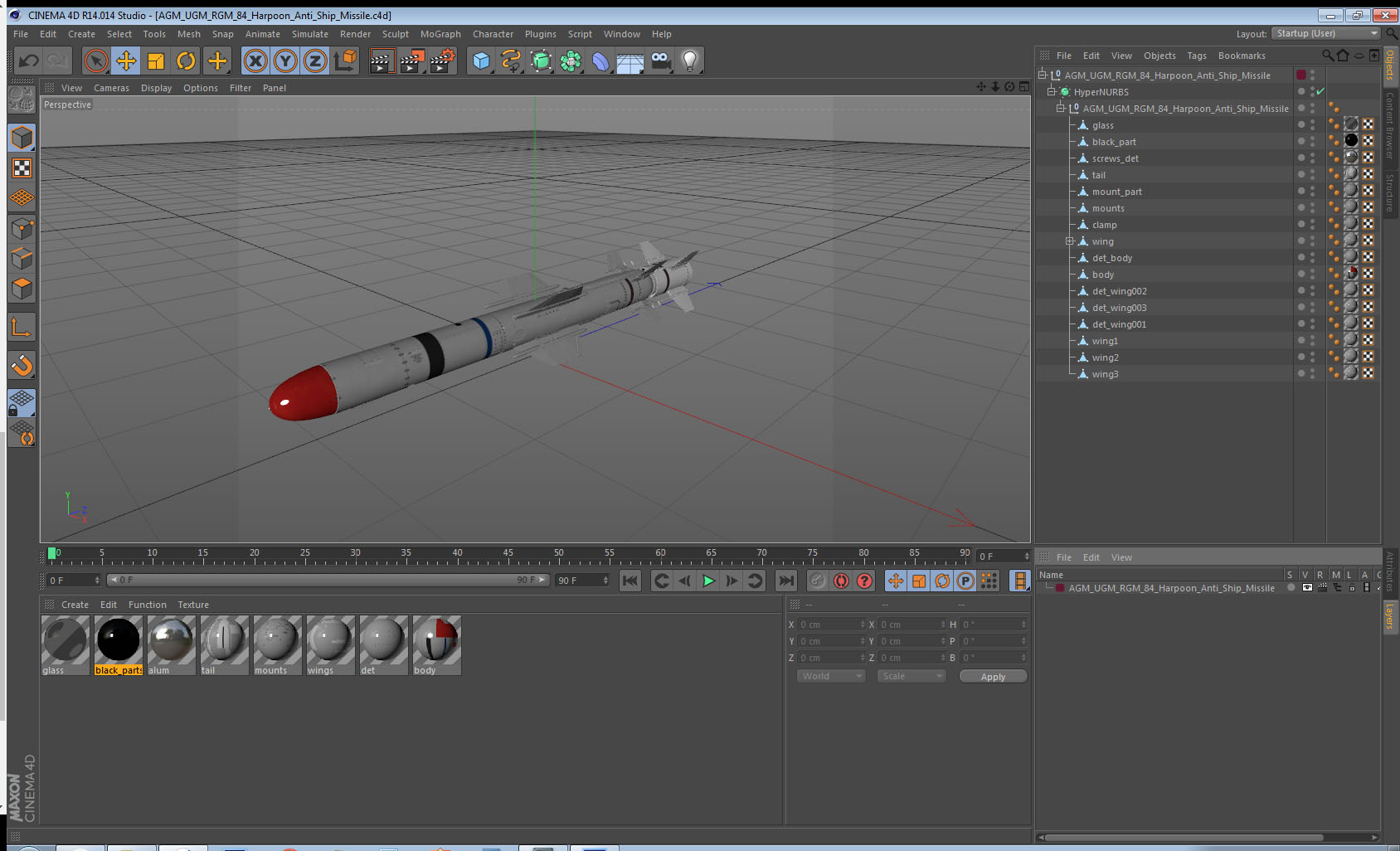Viewport: 1400px width, 851px height.
Task: Select the Live Selection tool
Action: [96, 61]
